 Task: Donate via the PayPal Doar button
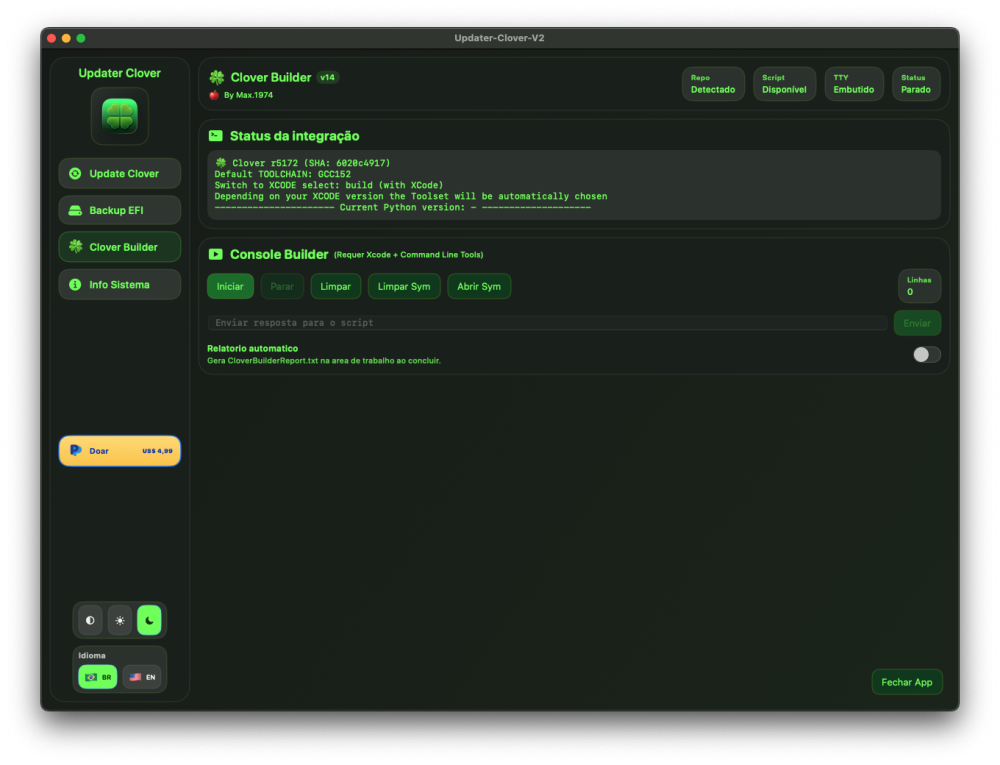(x=119, y=451)
